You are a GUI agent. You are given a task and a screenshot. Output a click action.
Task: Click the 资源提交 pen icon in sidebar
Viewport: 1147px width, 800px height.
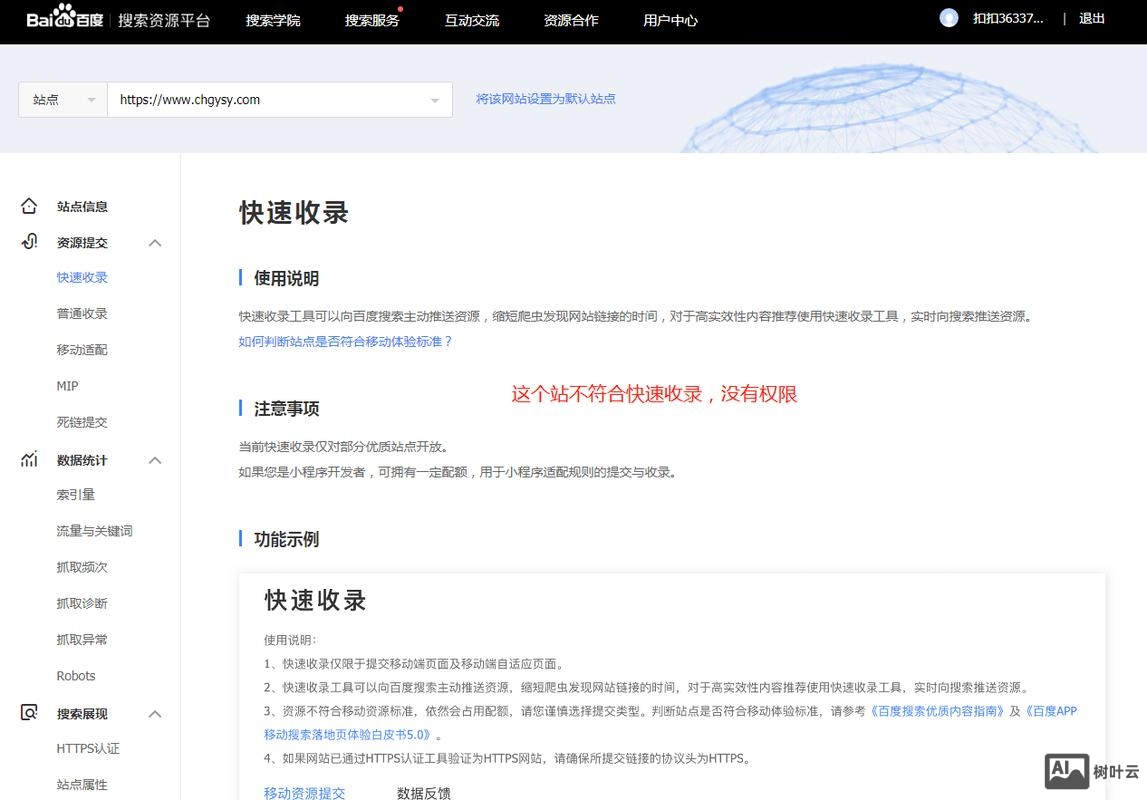[28, 242]
